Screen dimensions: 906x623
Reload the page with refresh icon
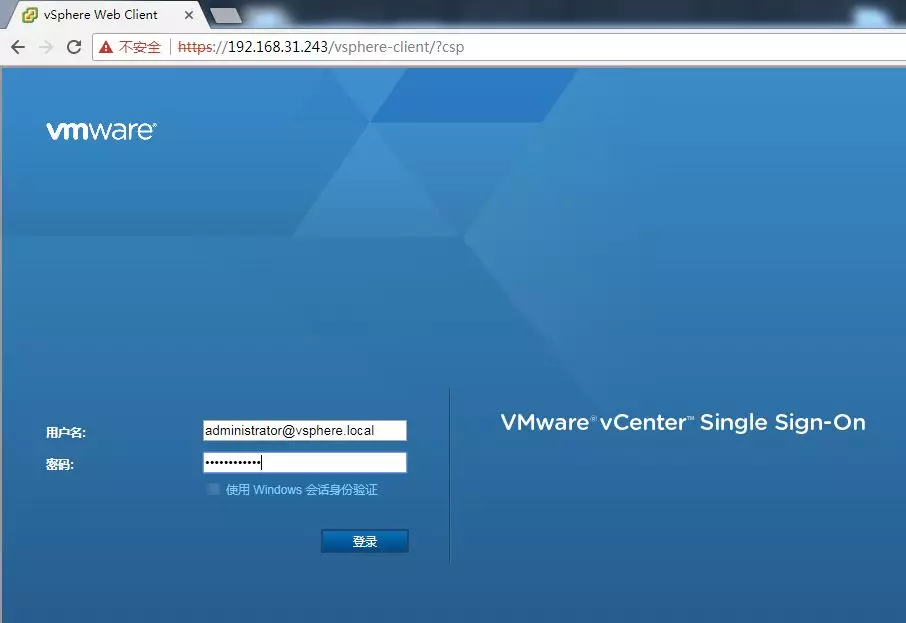[74, 47]
